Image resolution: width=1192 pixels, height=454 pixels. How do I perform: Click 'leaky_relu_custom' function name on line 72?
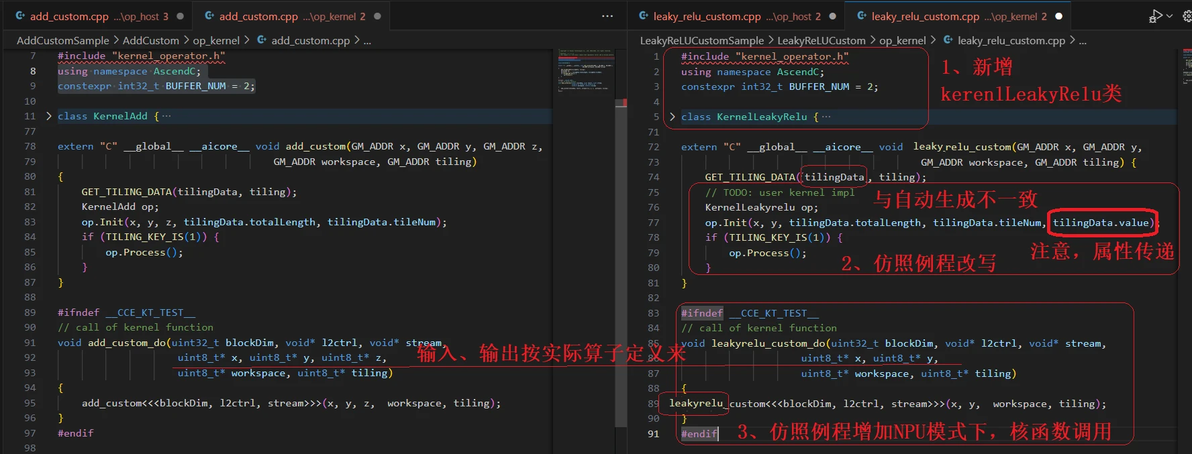(963, 147)
